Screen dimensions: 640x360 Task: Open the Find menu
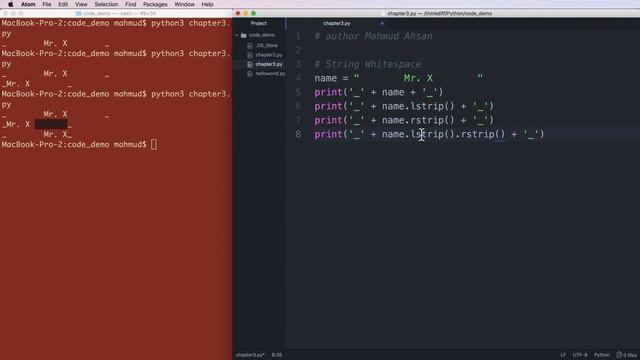(131, 4)
